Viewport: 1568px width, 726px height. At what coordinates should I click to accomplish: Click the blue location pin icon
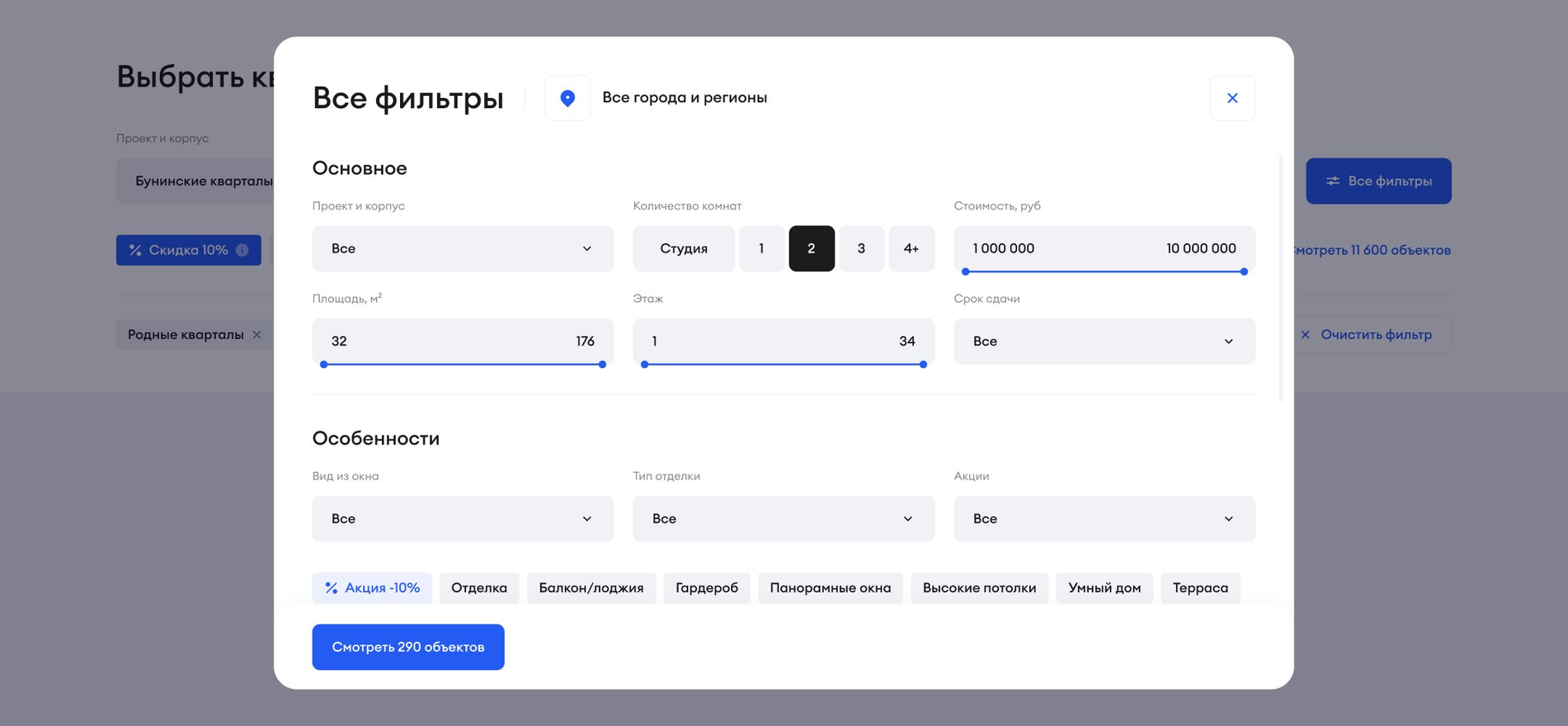click(567, 98)
